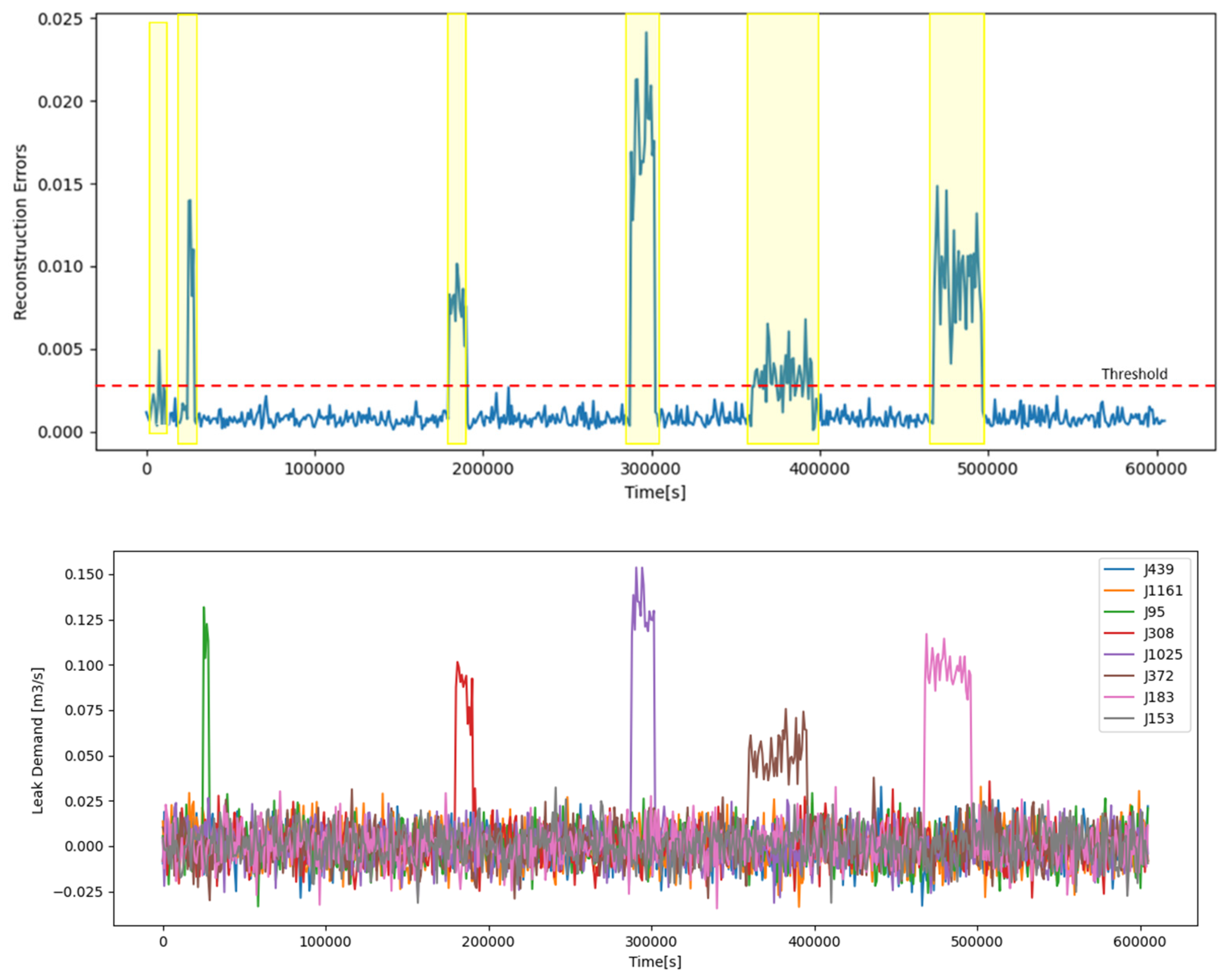The height and width of the screenshot is (980, 1229).
Task: Expand the yellow region near 300000 seconds
Action: click(x=643, y=228)
